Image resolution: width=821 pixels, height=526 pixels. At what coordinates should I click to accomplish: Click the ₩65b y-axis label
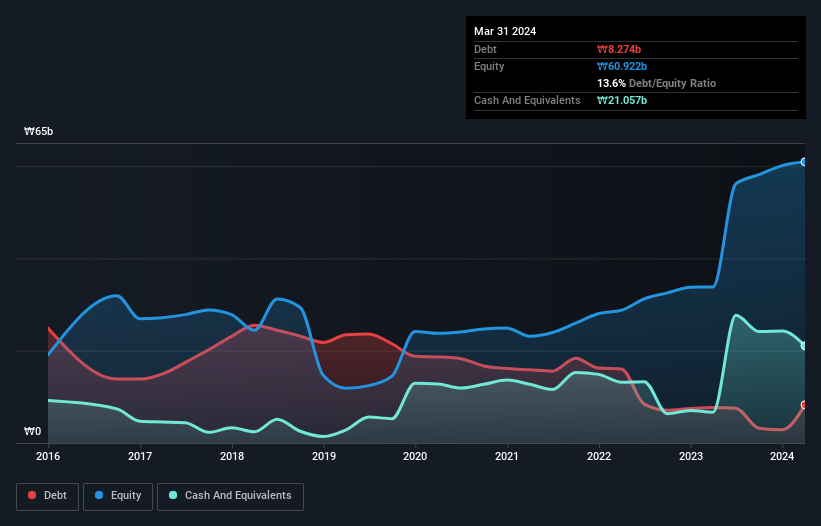pos(39,131)
